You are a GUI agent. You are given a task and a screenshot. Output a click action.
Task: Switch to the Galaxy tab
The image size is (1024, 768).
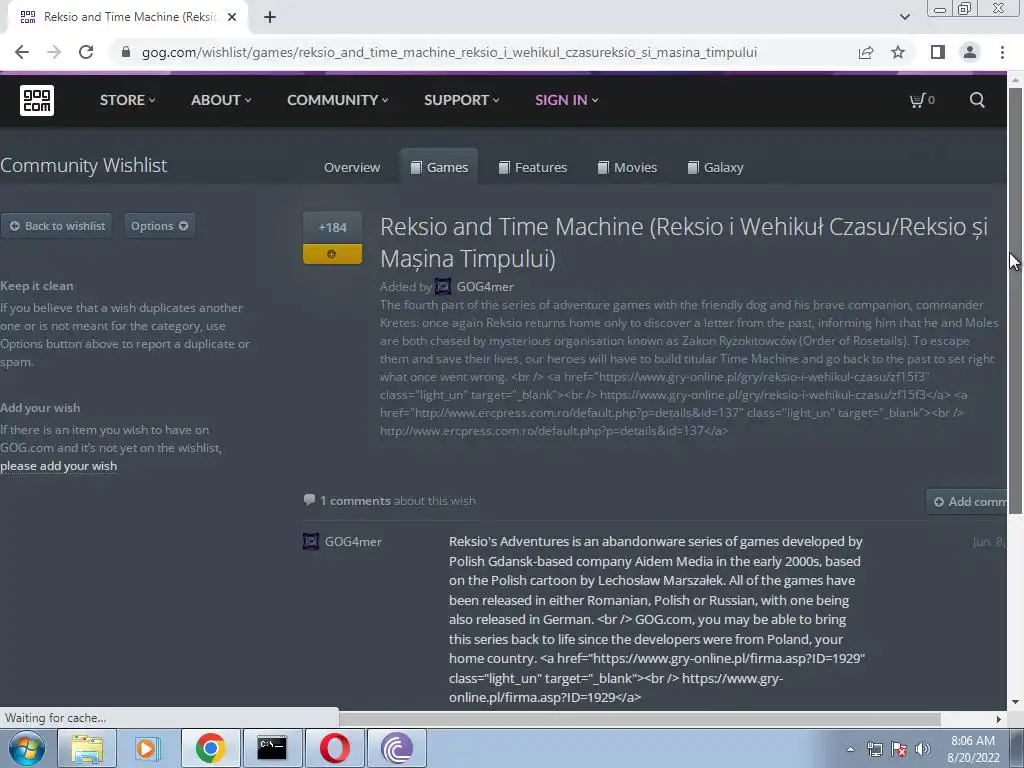tap(716, 167)
